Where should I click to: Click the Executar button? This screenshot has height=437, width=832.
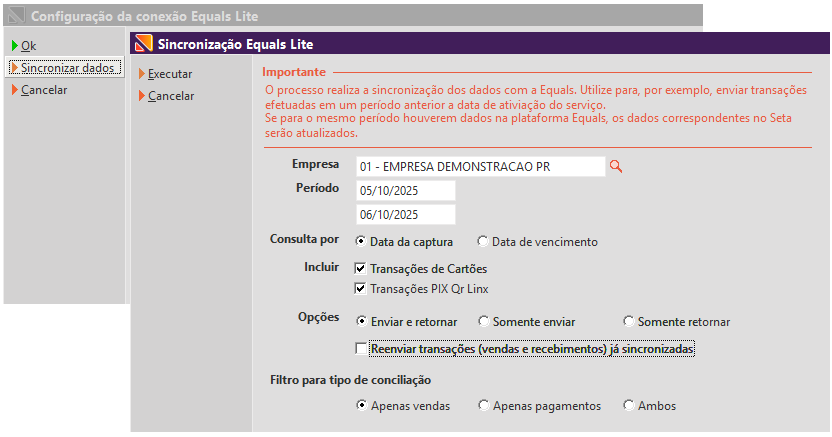tap(169, 74)
